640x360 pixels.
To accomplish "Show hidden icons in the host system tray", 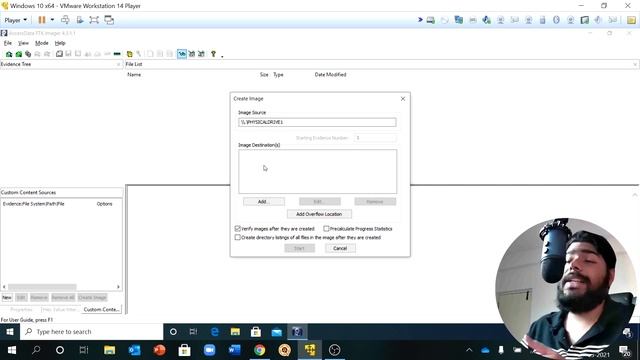I will (469, 350).
